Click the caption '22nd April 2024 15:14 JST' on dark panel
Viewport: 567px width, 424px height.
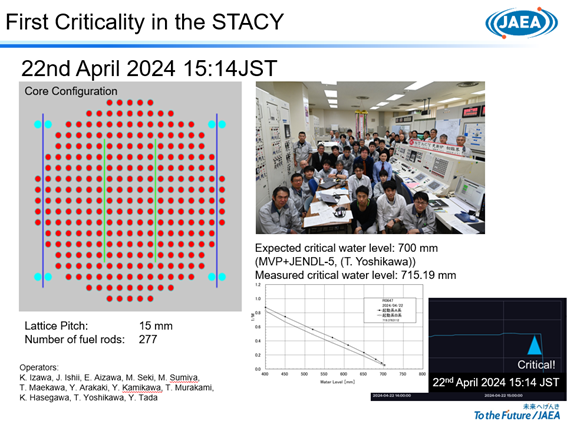click(x=496, y=382)
